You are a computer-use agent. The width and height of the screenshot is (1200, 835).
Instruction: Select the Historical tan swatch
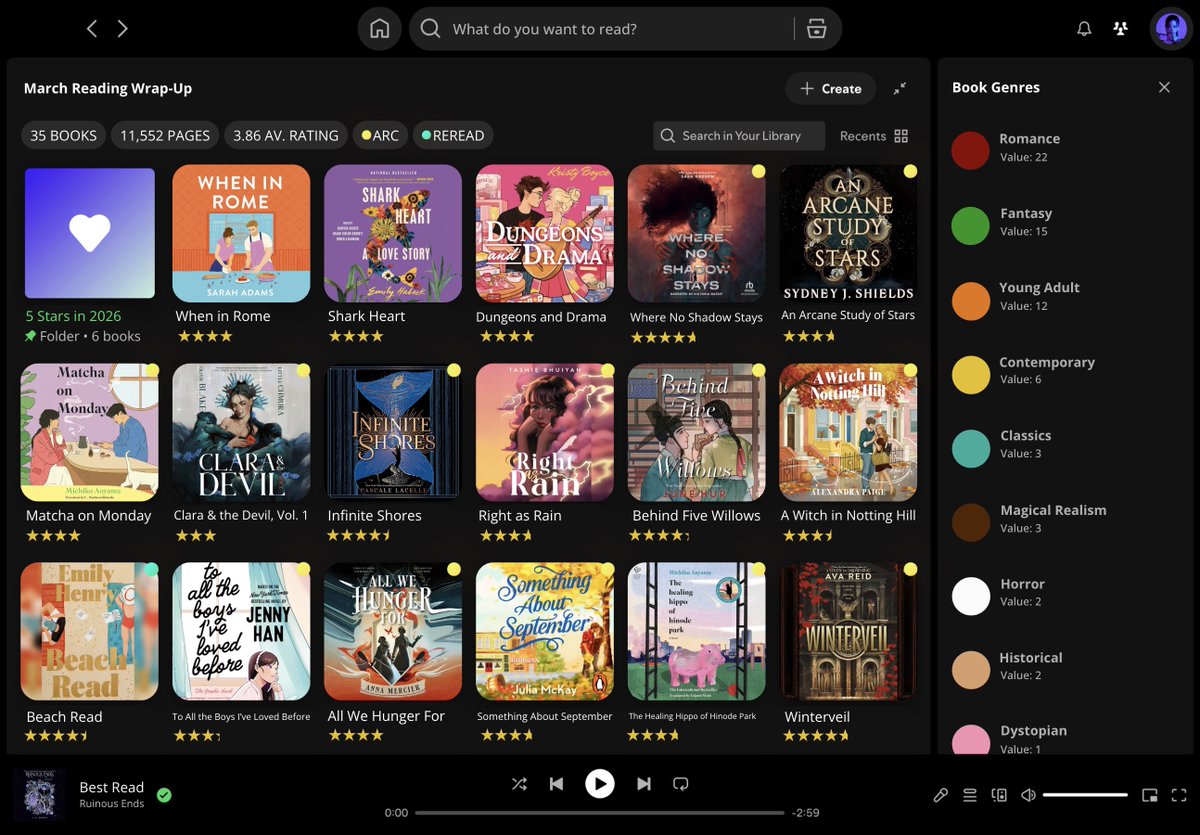[x=970, y=671]
